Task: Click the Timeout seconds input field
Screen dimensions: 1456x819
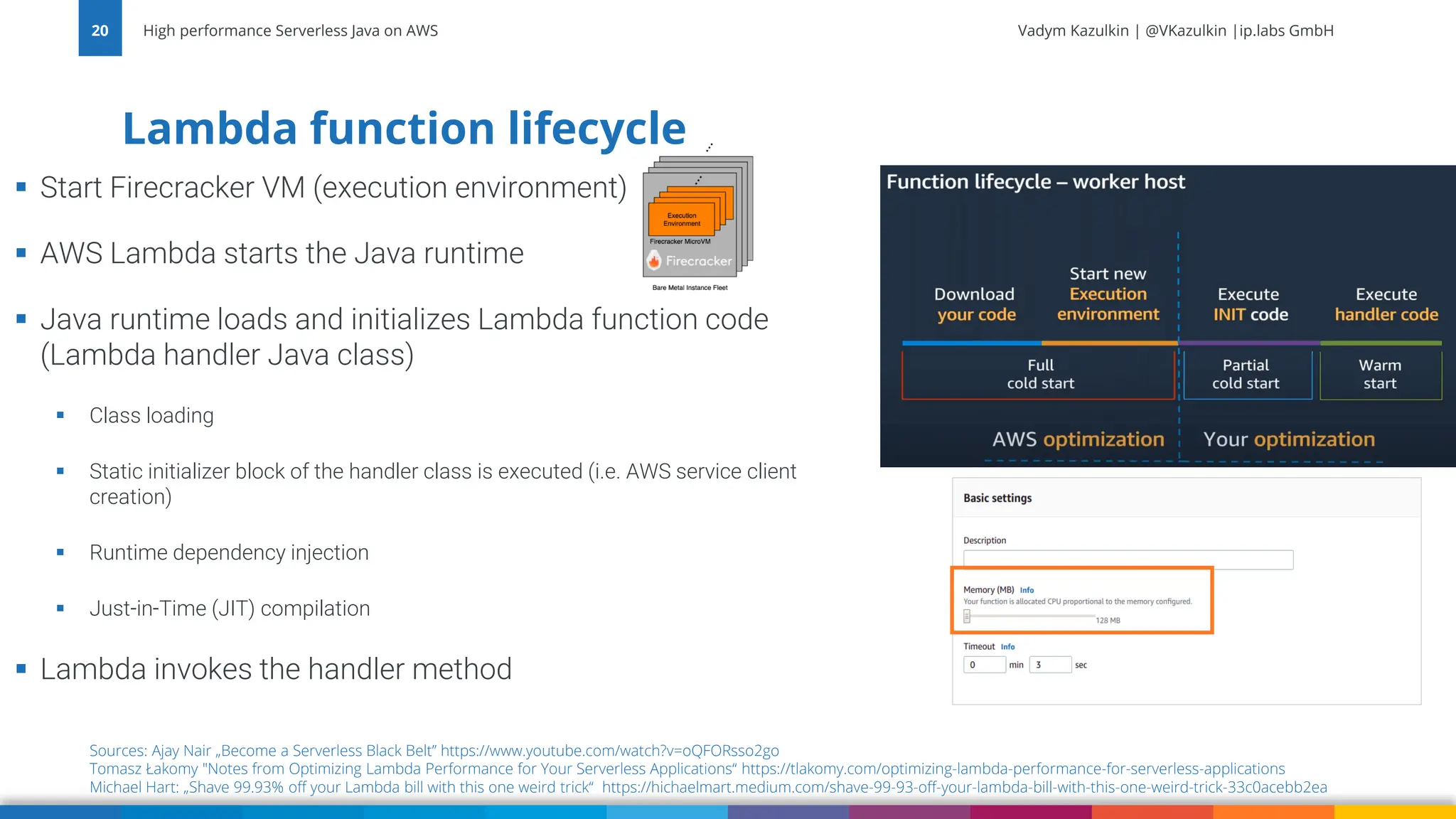Action: (x=1049, y=665)
